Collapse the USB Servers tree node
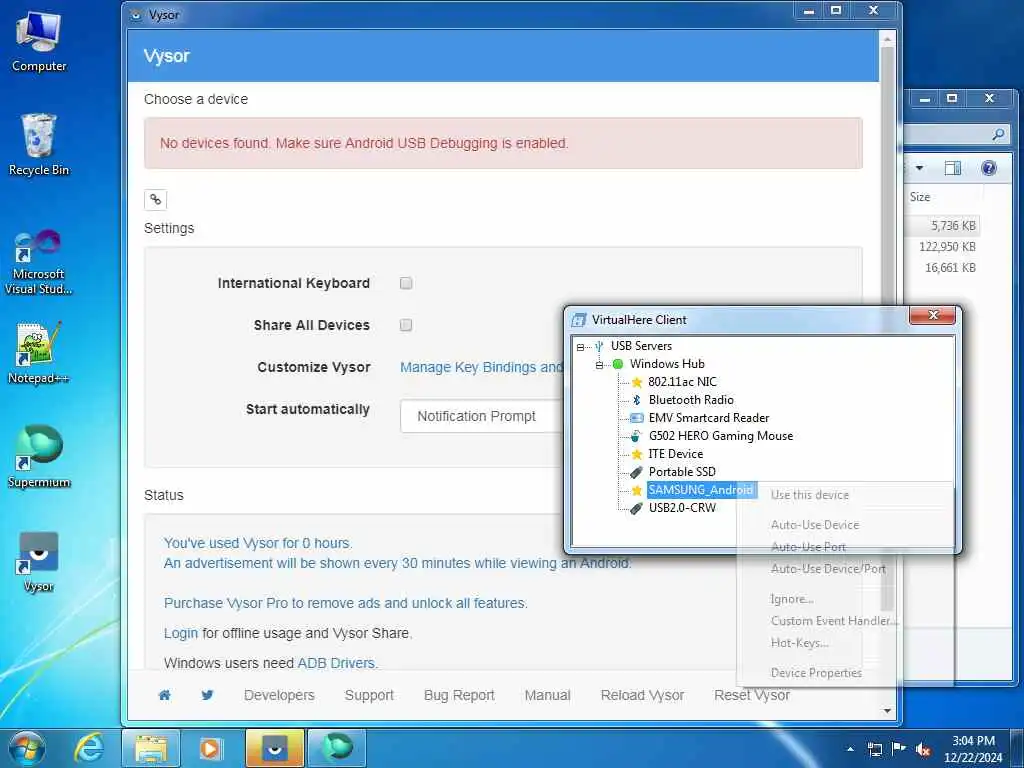This screenshot has width=1024, height=768. (x=581, y=347)
